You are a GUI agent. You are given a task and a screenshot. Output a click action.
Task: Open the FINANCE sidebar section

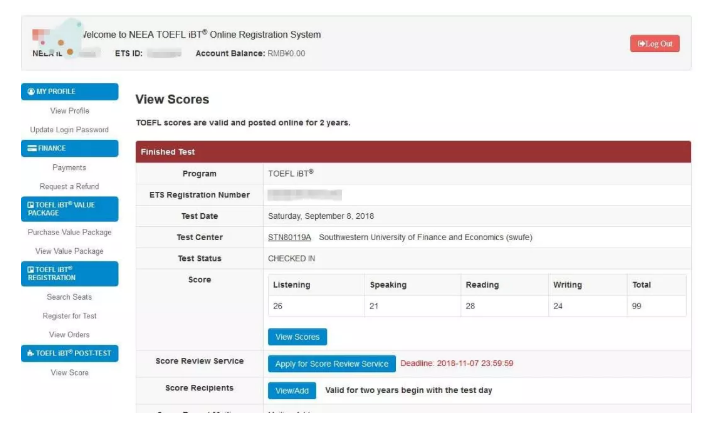pyautogui.click(x=69, y=148)
